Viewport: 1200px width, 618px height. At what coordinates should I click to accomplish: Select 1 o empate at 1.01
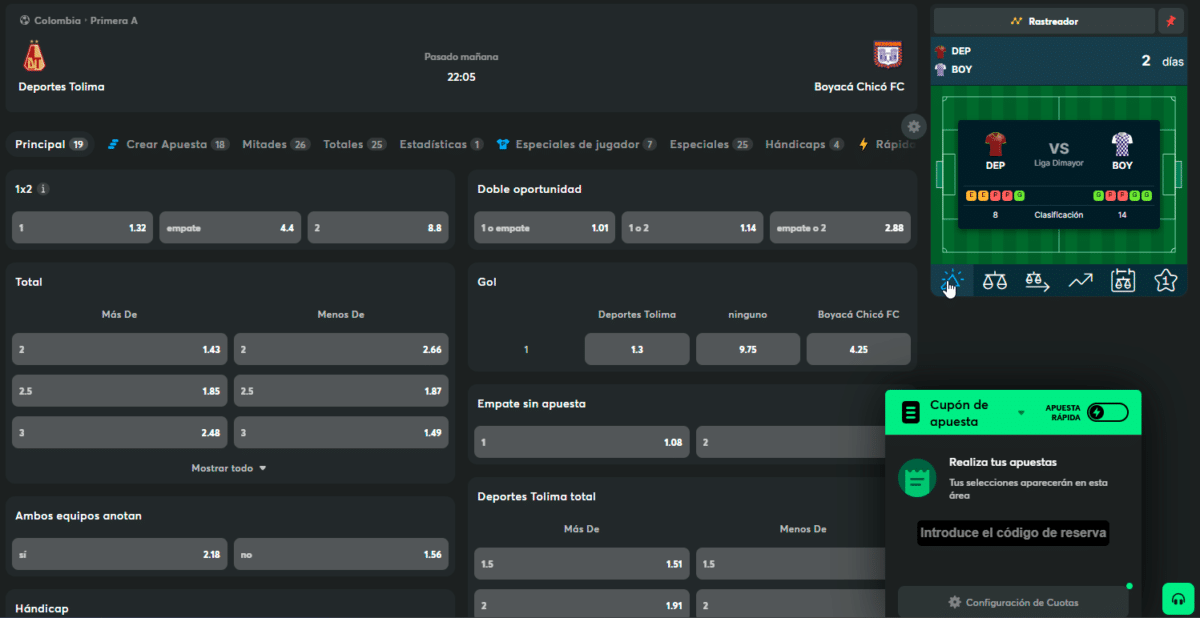(544, 228)
